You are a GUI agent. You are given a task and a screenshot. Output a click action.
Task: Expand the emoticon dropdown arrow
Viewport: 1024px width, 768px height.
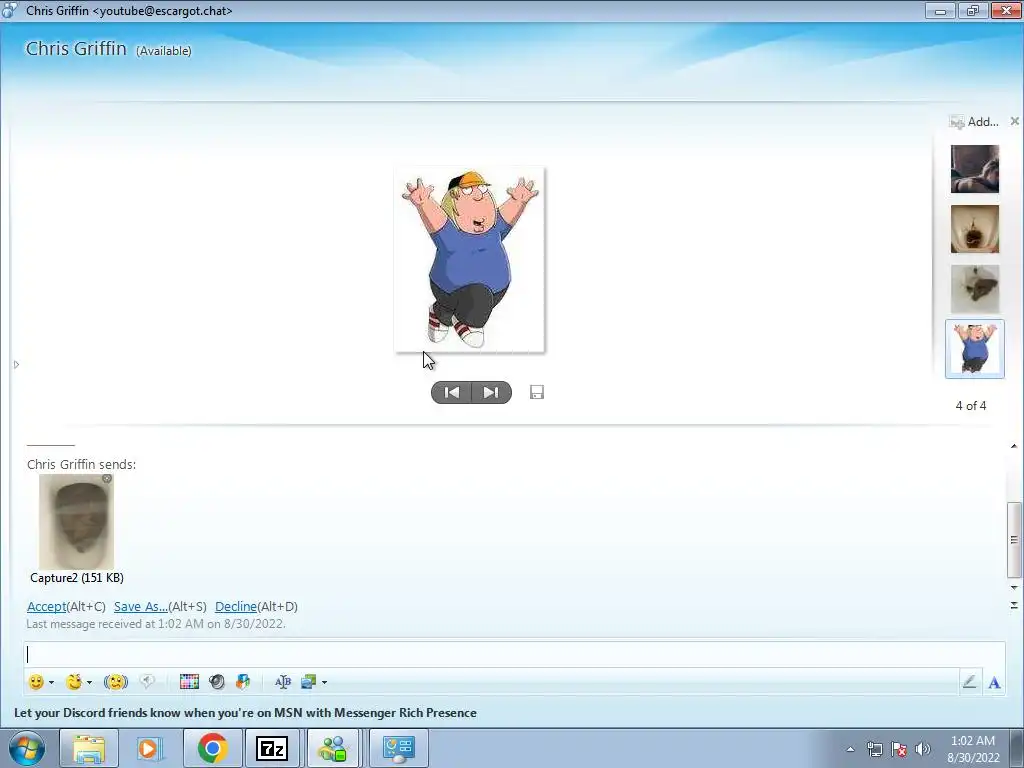pyautogui.click(x=52, y=682)
